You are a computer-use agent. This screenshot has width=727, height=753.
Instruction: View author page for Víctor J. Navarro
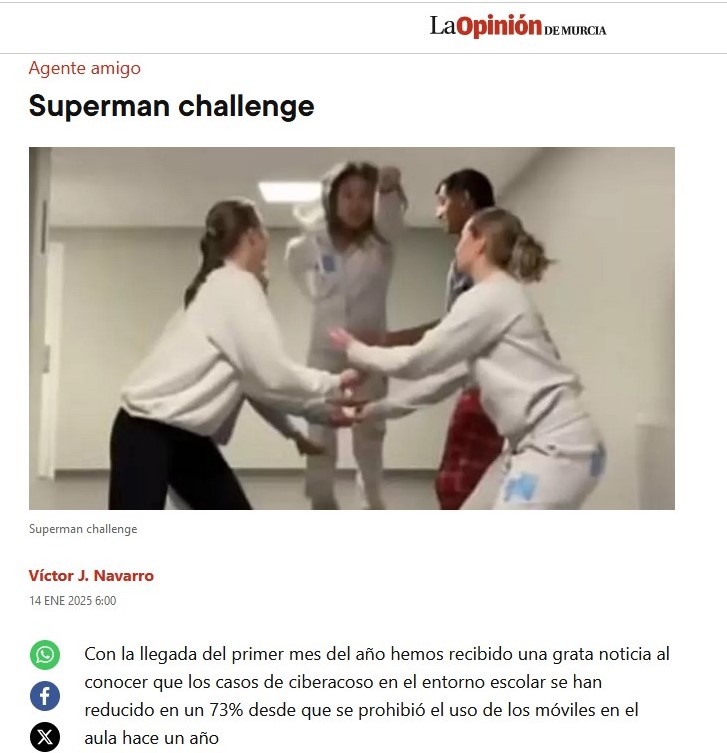pyautogui.click(x=91, y=575)
